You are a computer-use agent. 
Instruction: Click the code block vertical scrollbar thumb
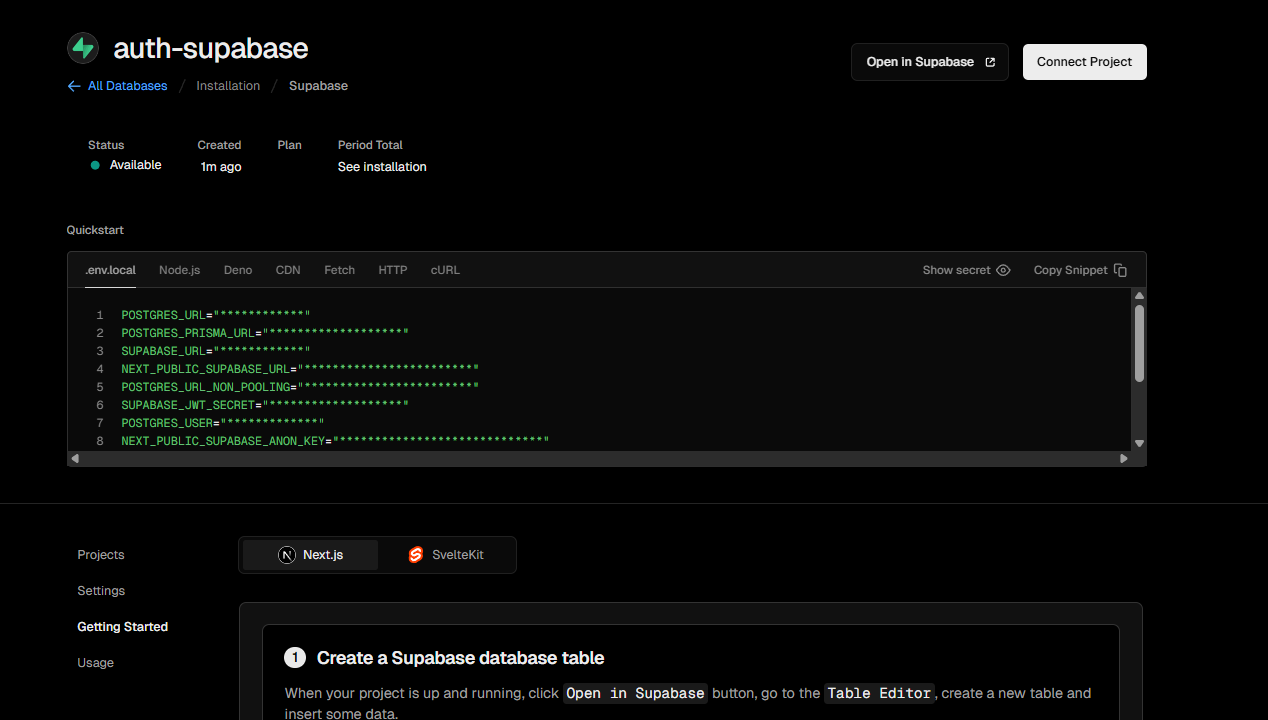coord(1139,343)
